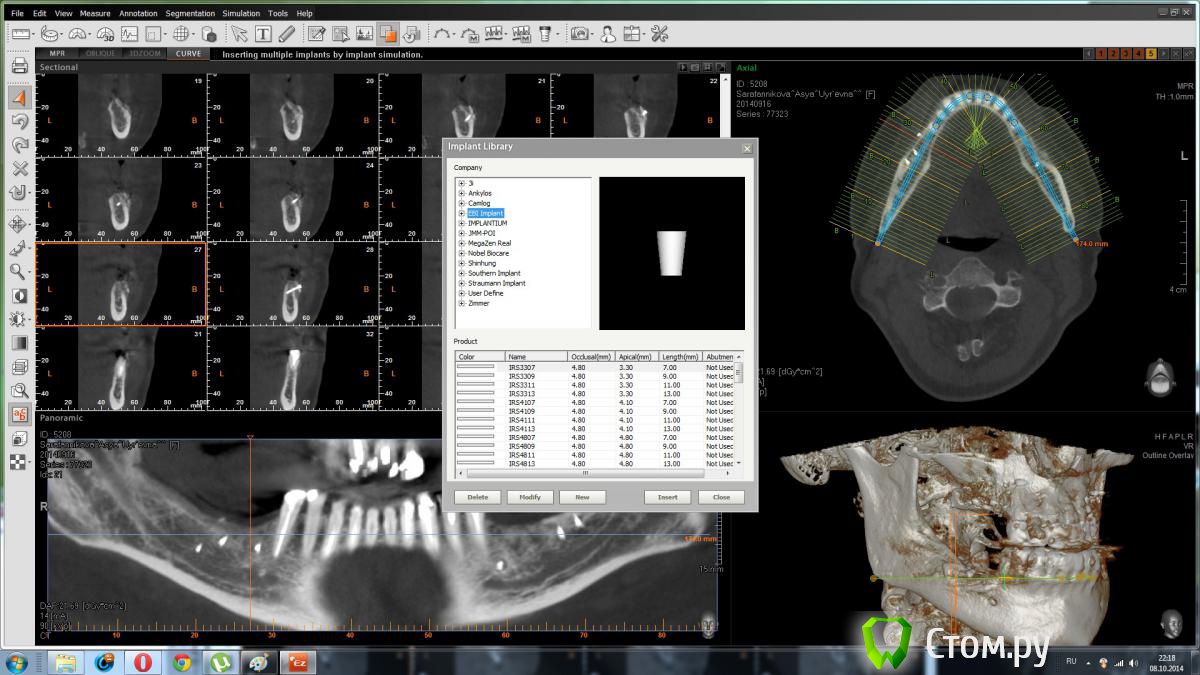Screen dimensions: 1200x675
Task: Click the Insert button in Implant Library
Action: [x=667, y=497]
